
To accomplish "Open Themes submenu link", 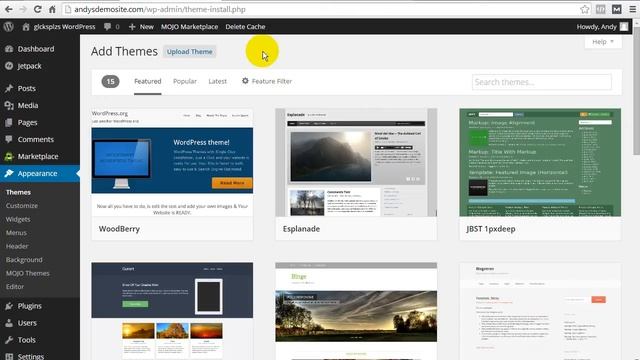I will pos(18,192).
